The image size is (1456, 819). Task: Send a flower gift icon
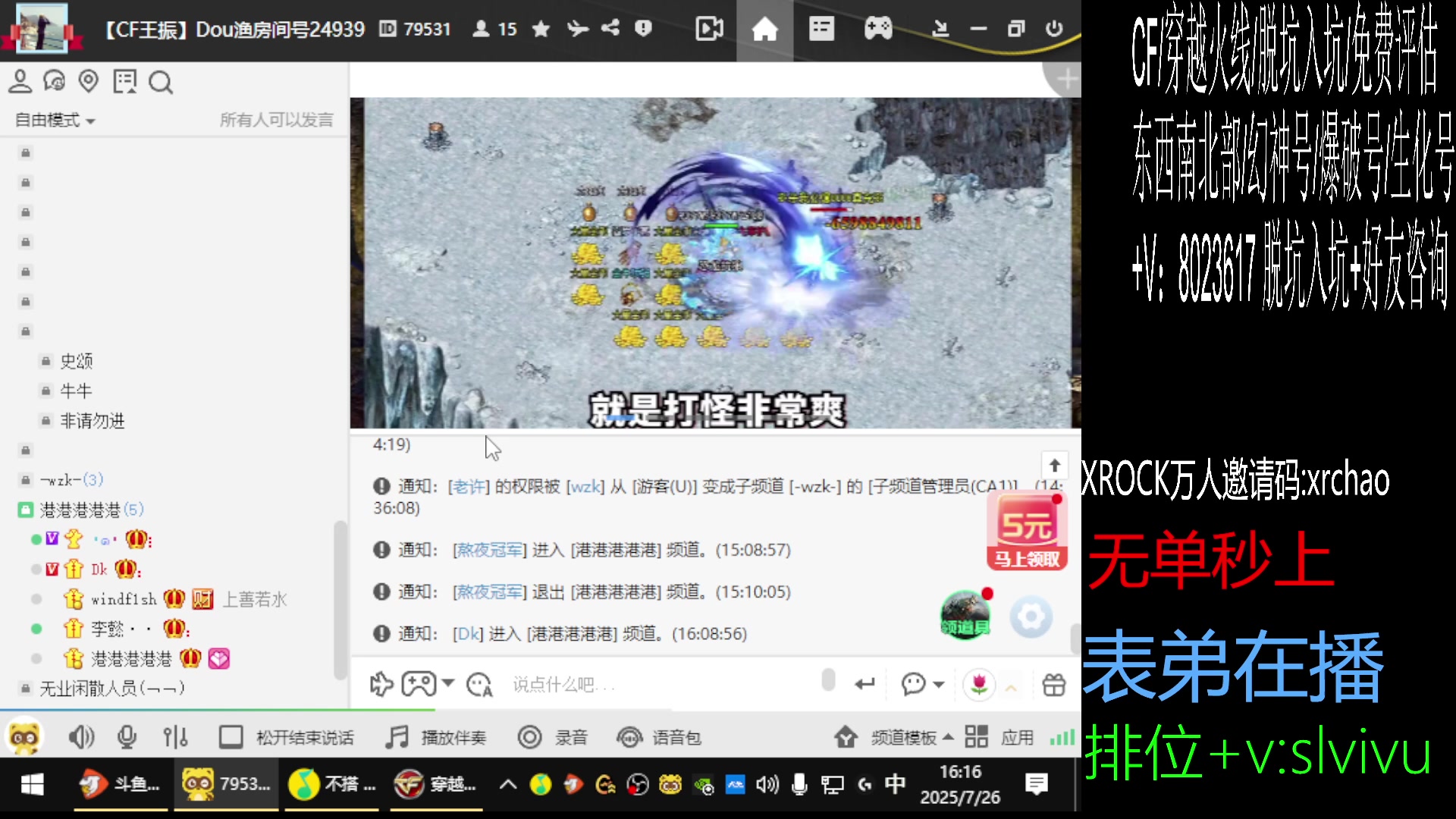(x=979, y=685)
